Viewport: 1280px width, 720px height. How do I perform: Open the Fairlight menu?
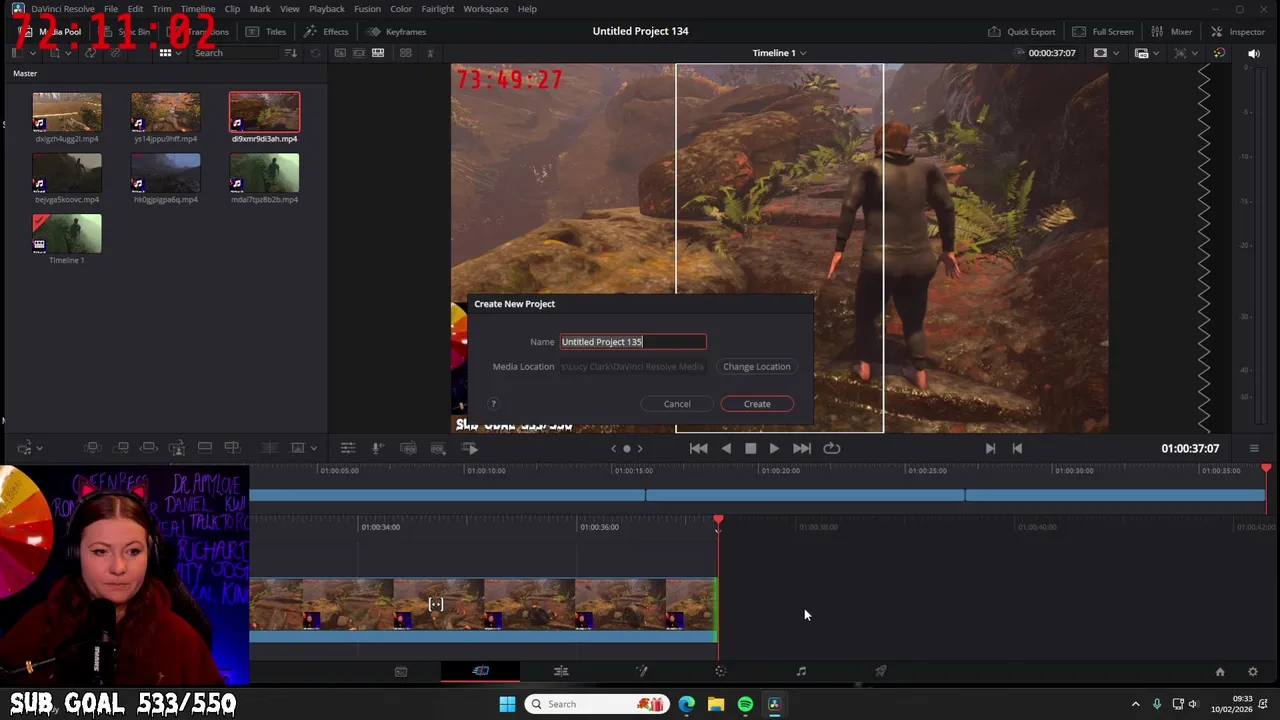438,9
